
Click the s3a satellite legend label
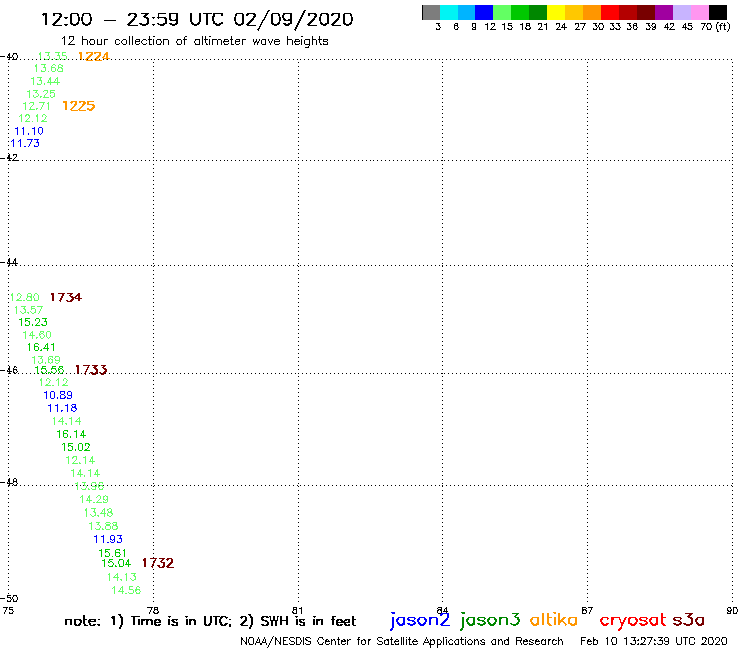688,619
